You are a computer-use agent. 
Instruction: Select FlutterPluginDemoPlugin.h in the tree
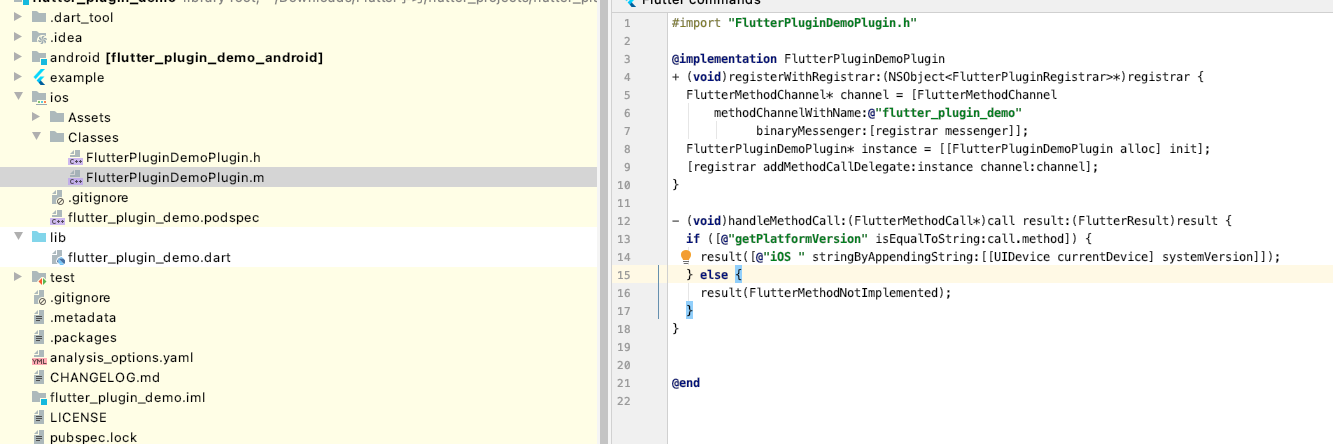coord(173,157)
